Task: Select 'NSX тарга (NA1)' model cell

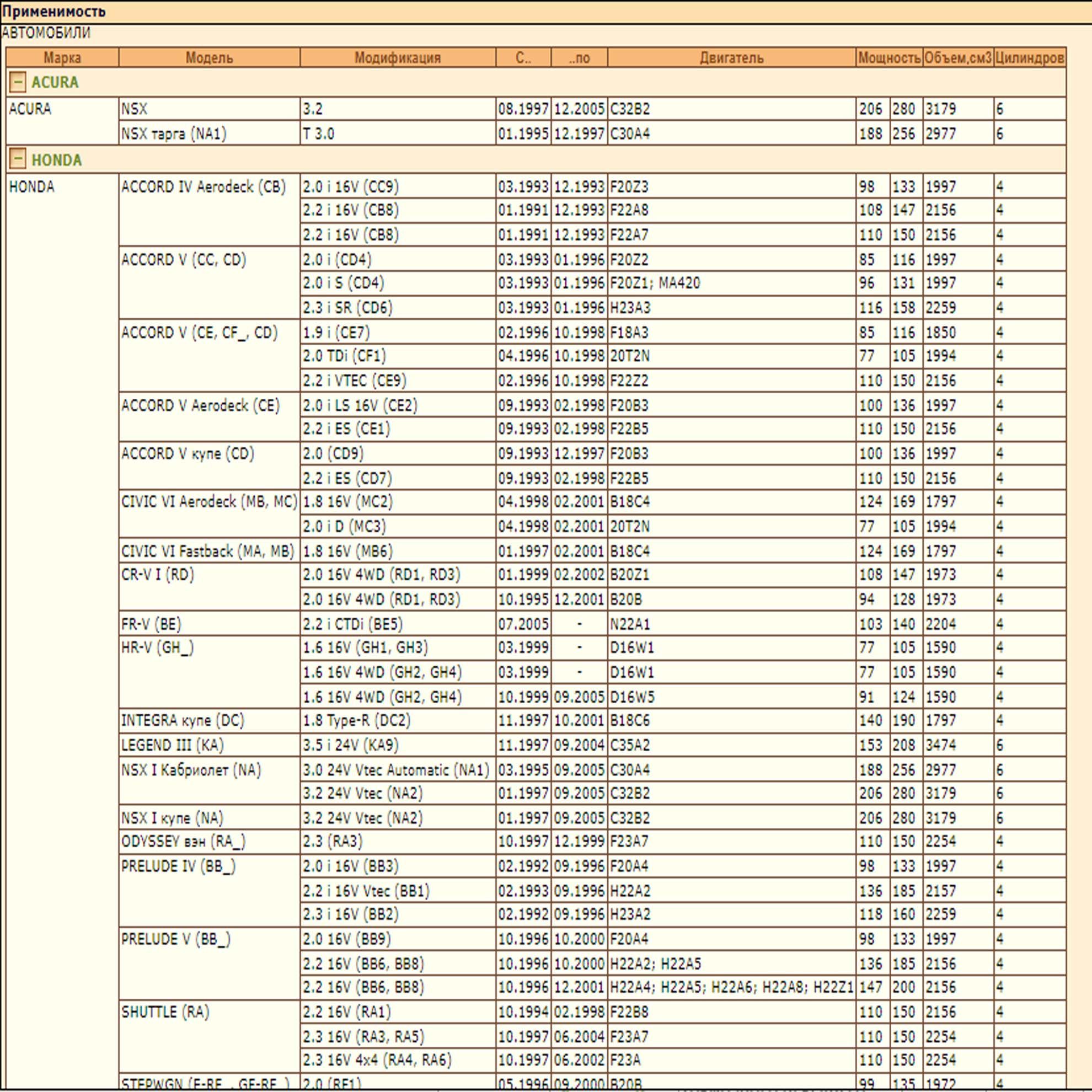Action: point(209,133)
